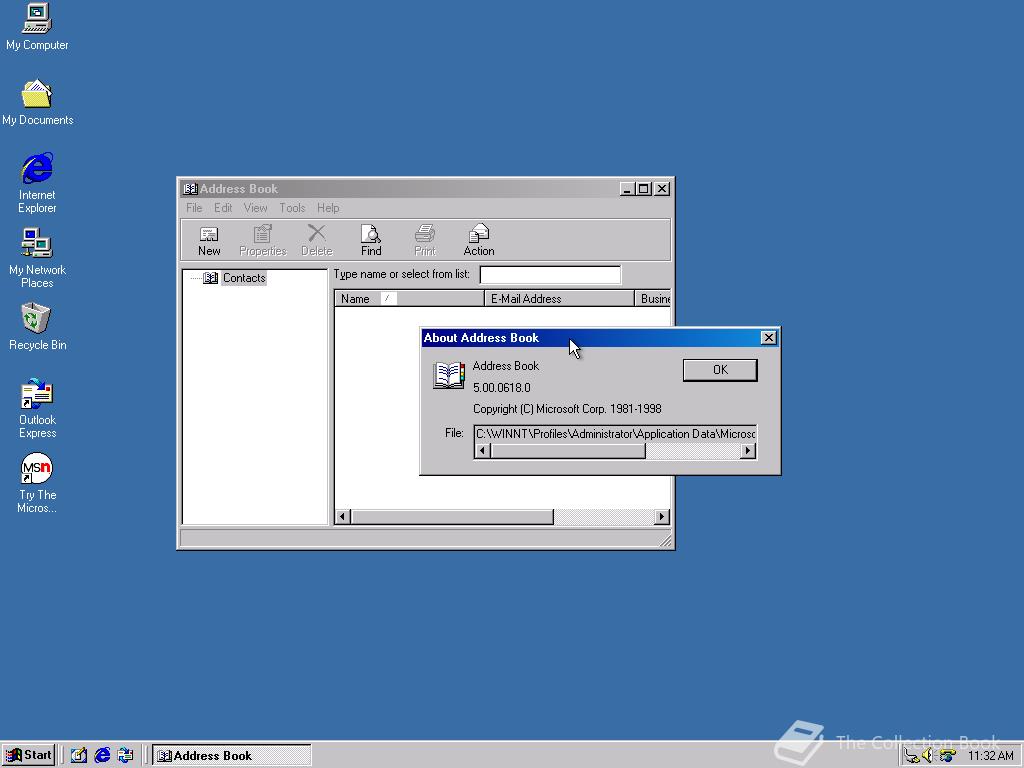Click the contact list horizontal scrollbar thumb
Screen dimensions: 1024x768
click(452, 517)
